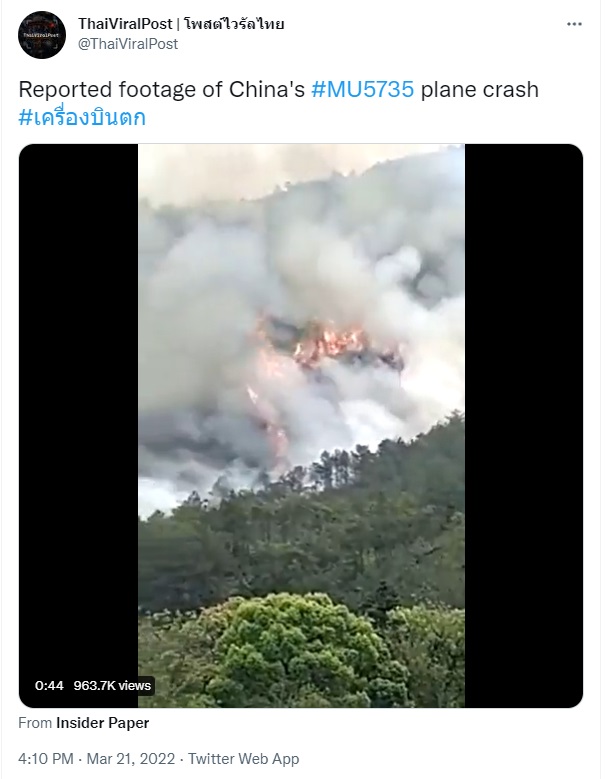The image size is (605, 779).
Task: Click the 963.7K views counter
Action: [112, 686]
